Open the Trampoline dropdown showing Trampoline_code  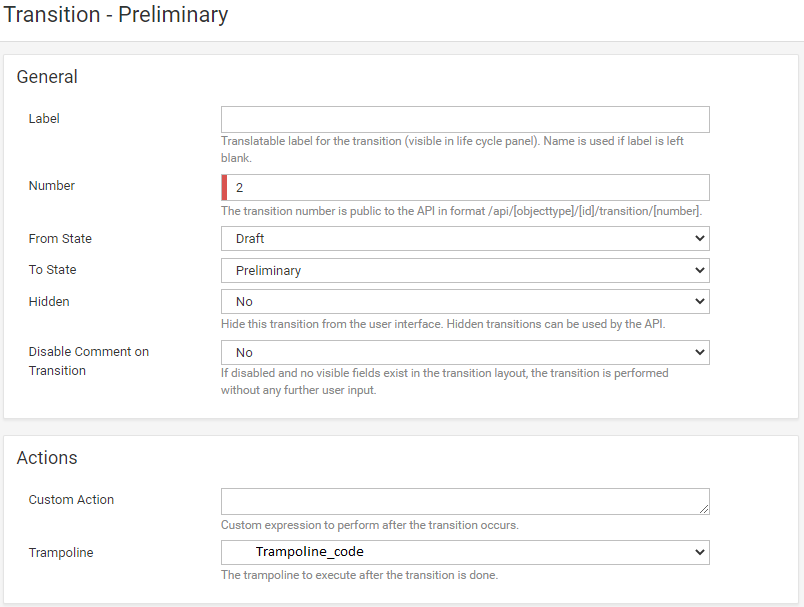click(x=465, y=552)
